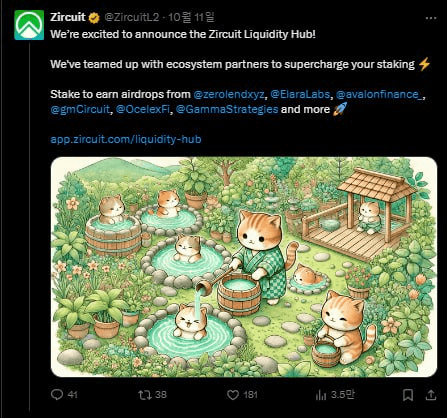Image resolution: width=447 pixels, height=418 pixels.
Task: Visit the @avalonfinance_ mention
Action: click(380, 94)
